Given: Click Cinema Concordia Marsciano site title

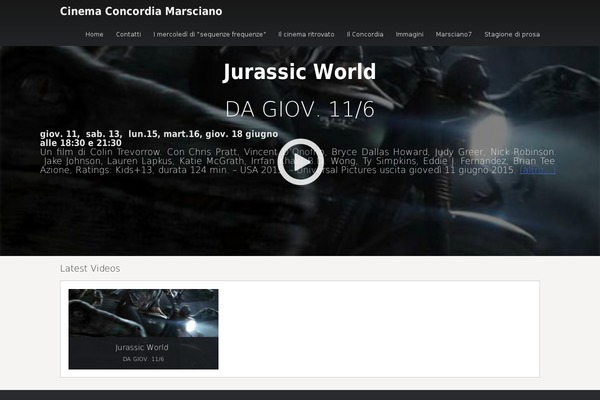Looking at the screenshot, I should (x=141, y=11).
